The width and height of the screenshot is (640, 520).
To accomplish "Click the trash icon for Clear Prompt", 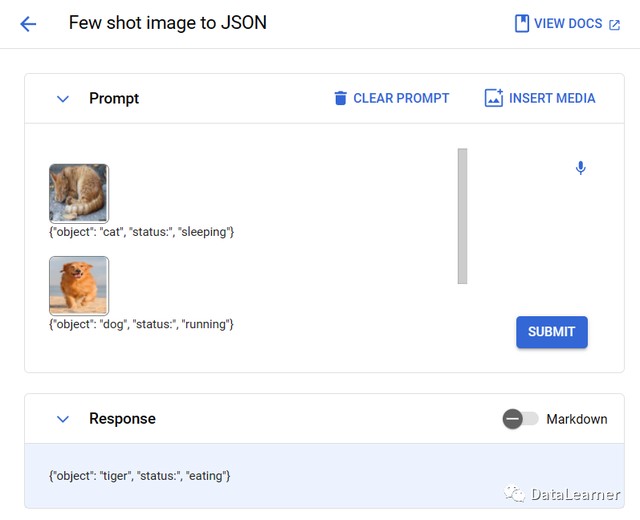I will (340, 98).
